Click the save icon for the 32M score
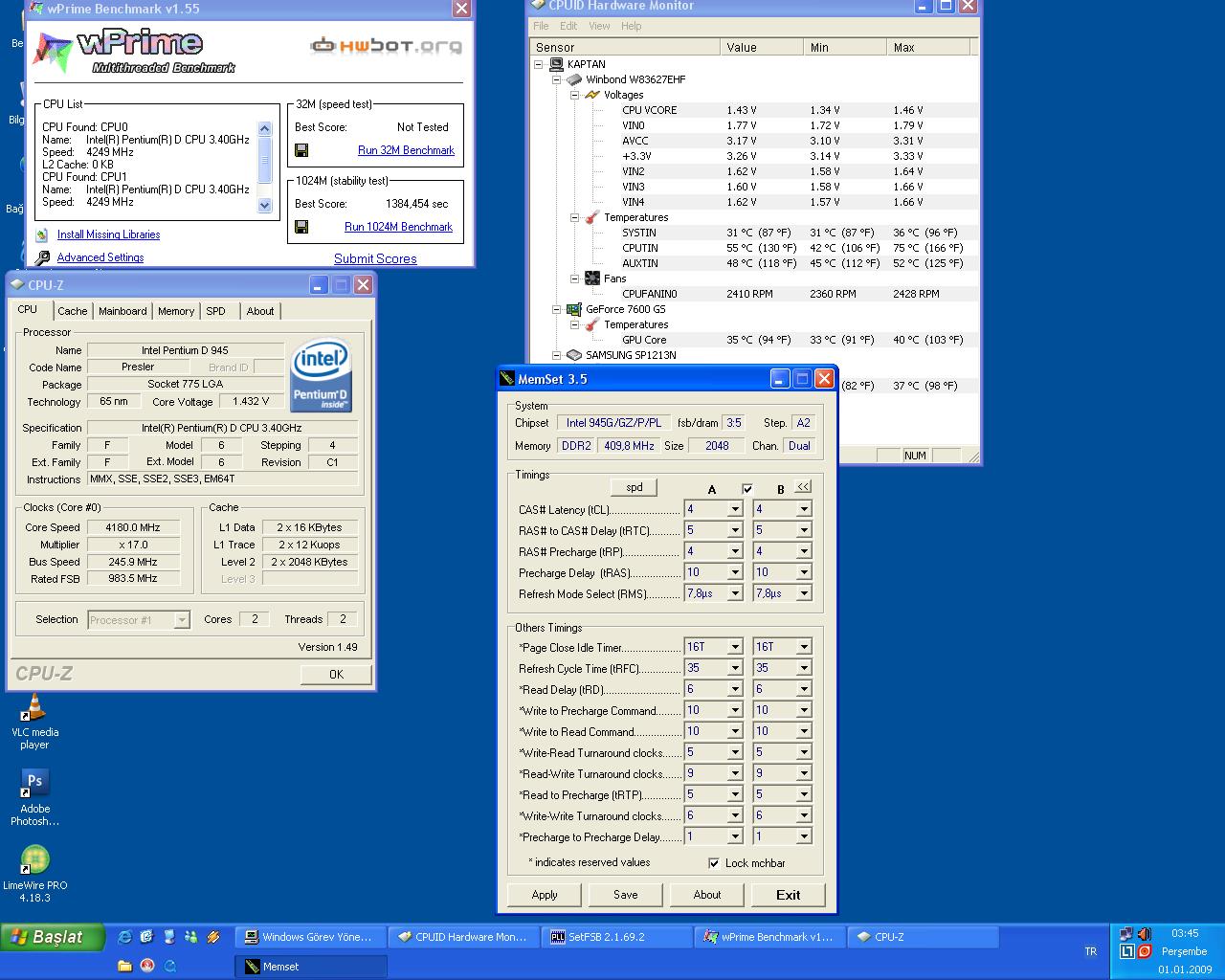 [x=301, y=150]
